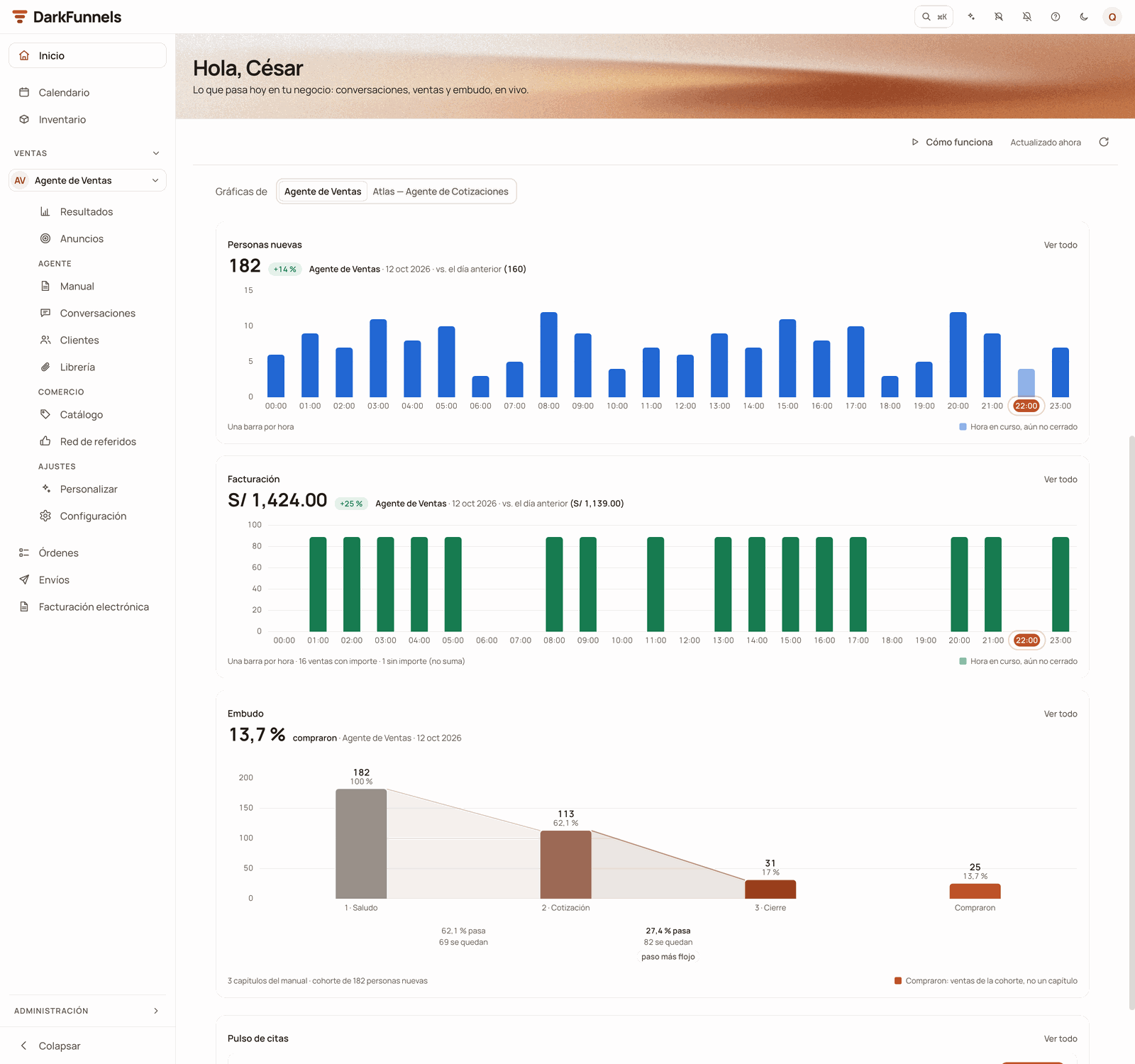
Task: Go to Inicio in the sidebar
Action: [87, 55]
